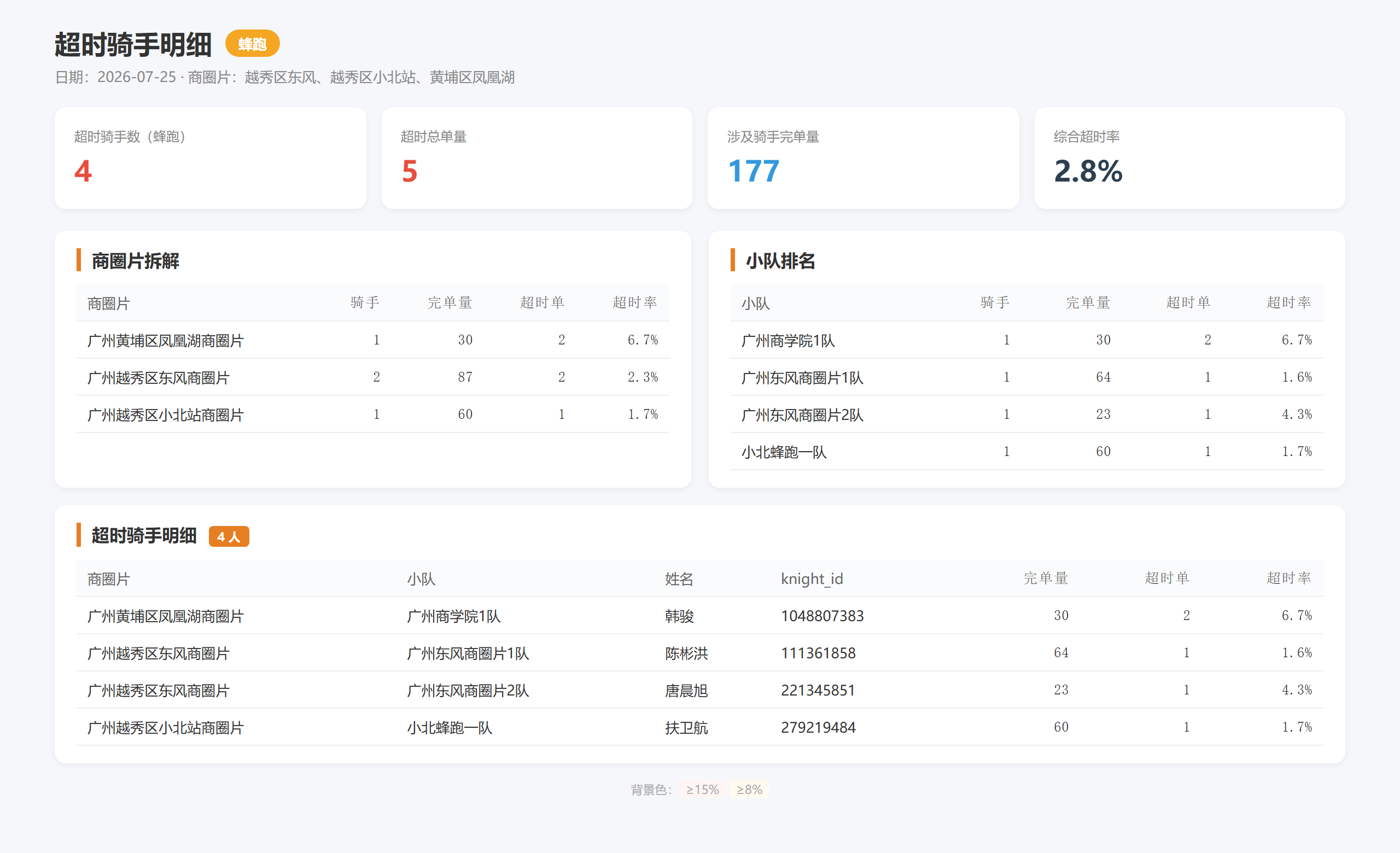Click the 超时总单量 card value 5
1400x853 pixels.
coord(410,171)
